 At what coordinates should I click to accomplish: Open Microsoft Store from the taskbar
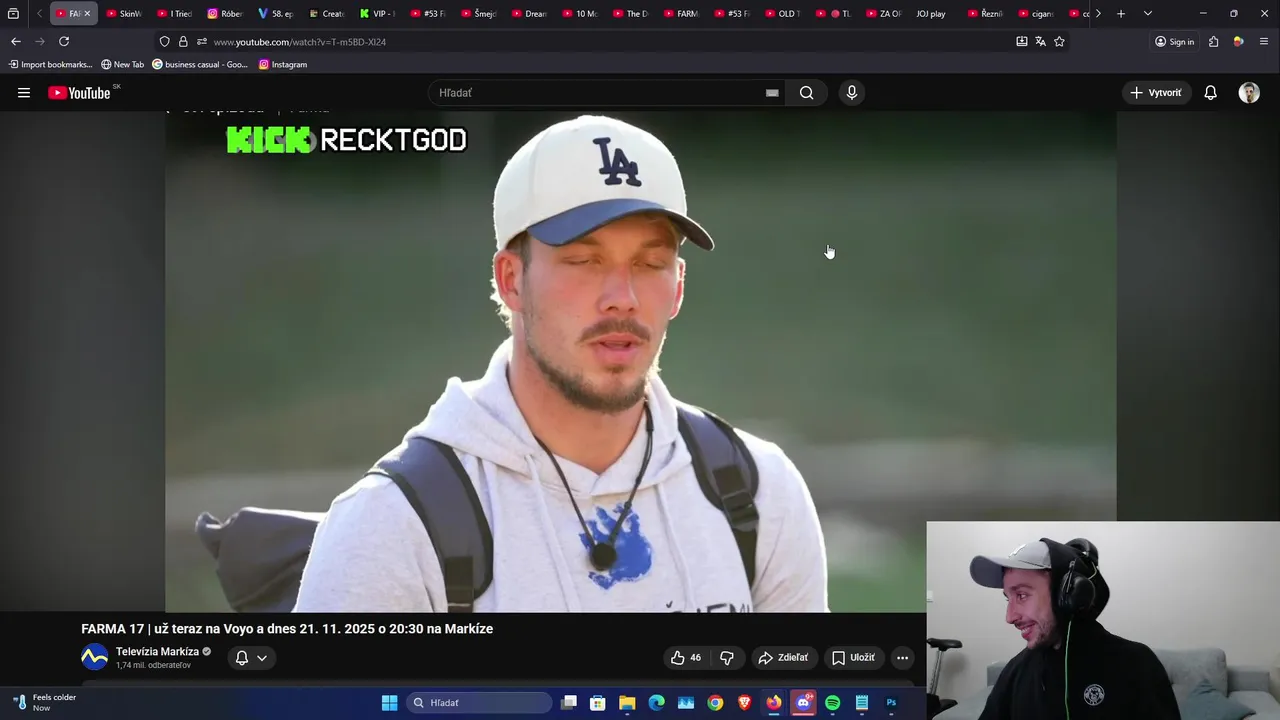click(x=598, y=703)
